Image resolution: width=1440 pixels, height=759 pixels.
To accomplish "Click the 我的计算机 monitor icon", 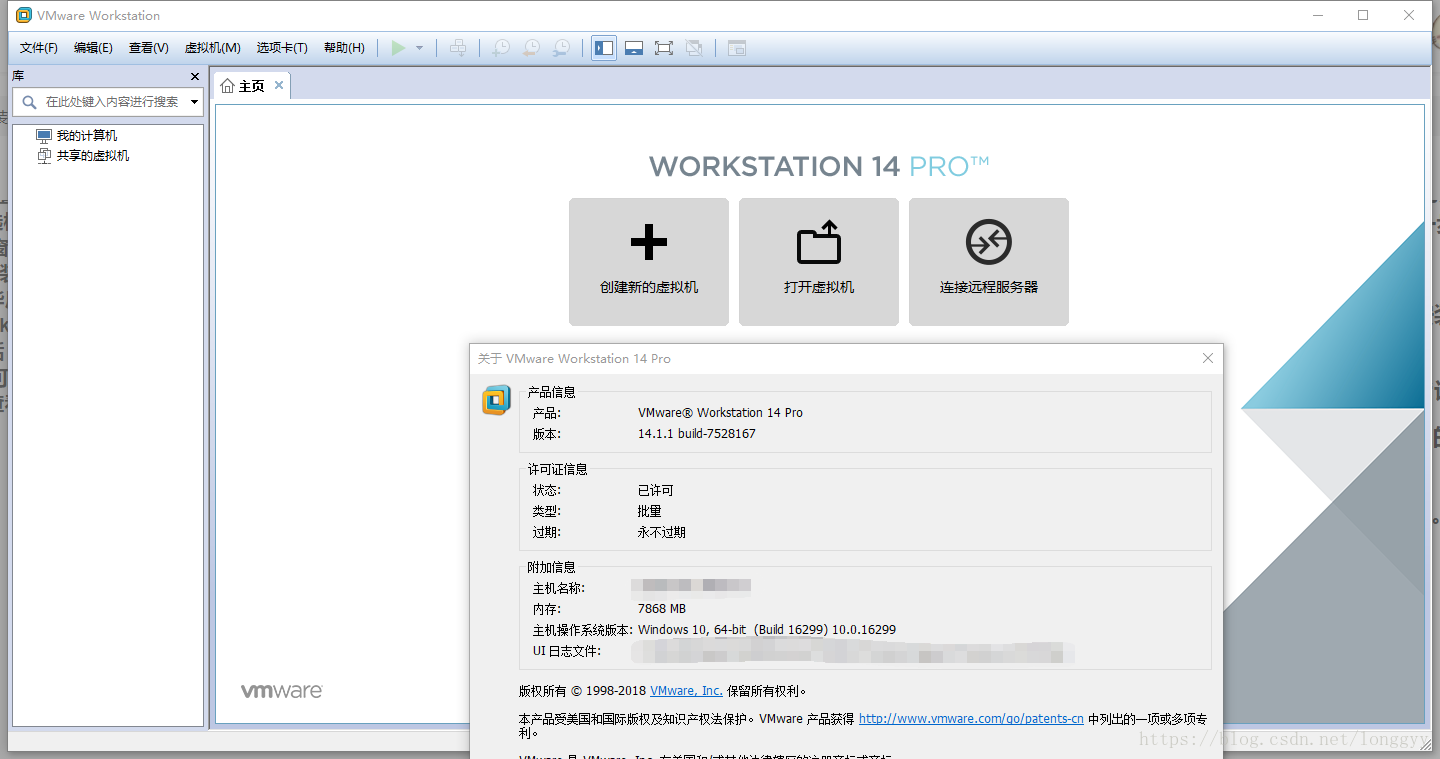I will pyautogui.click(x=43, y=135).
